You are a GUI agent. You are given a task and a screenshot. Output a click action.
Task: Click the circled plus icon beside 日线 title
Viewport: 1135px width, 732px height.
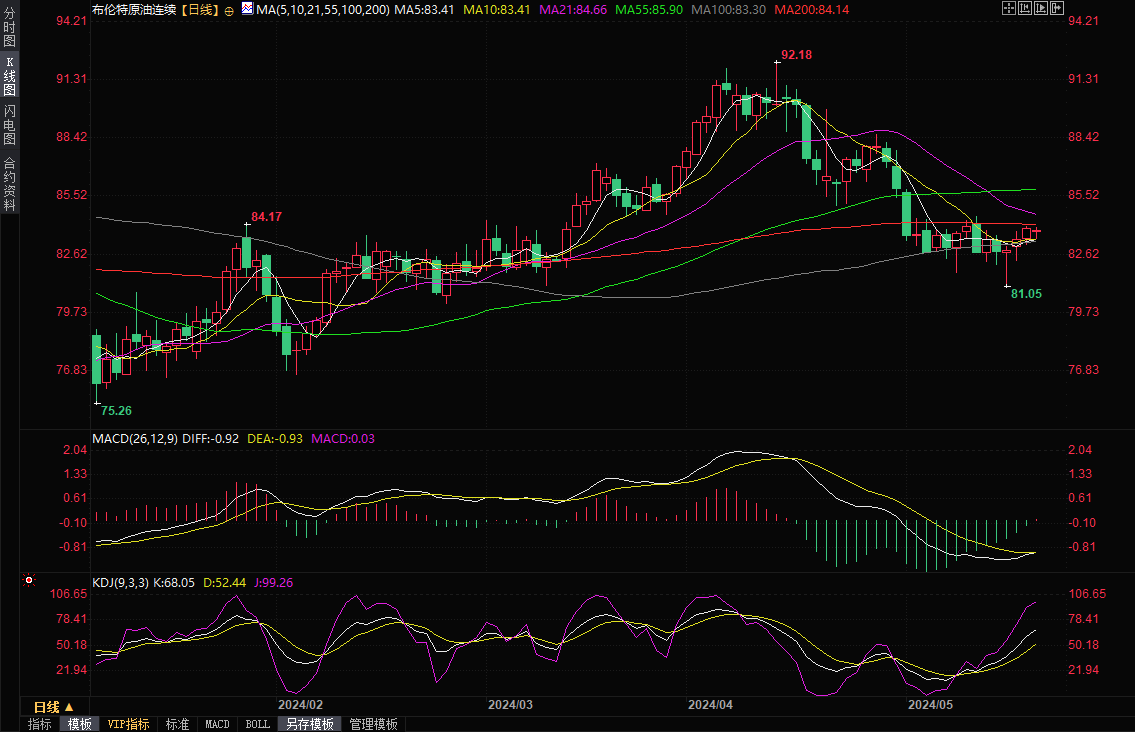pos(230,9)
